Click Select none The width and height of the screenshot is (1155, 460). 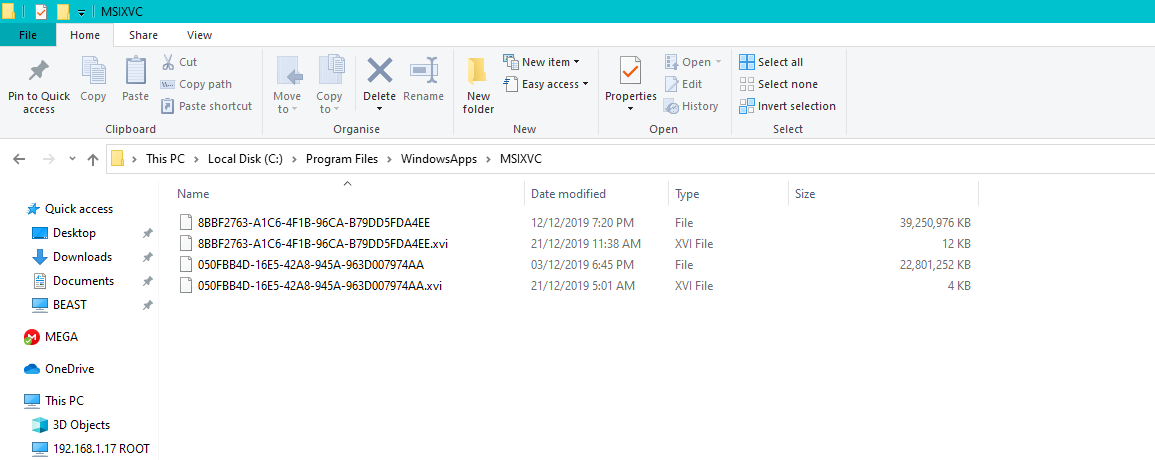(x=779, y=84)
